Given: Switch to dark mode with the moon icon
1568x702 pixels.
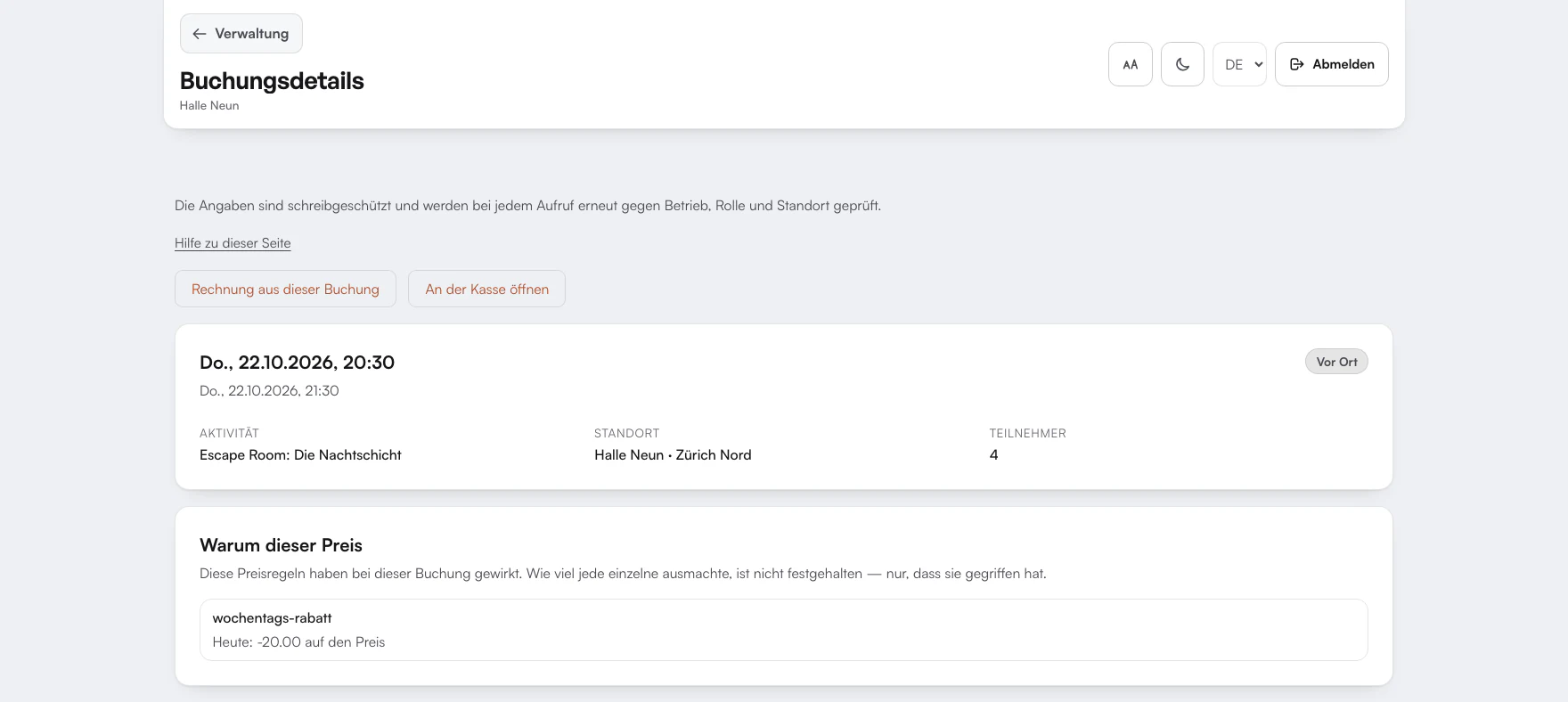Looking at the screenshot, I should 1182,64.
